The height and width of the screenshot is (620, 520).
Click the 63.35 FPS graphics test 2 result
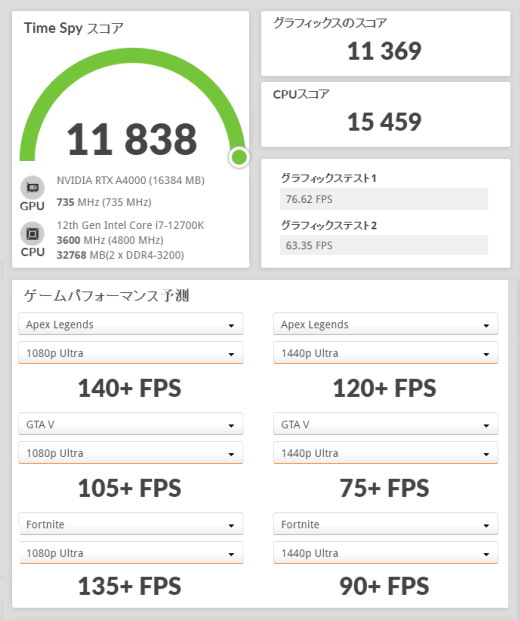(384, 245)
